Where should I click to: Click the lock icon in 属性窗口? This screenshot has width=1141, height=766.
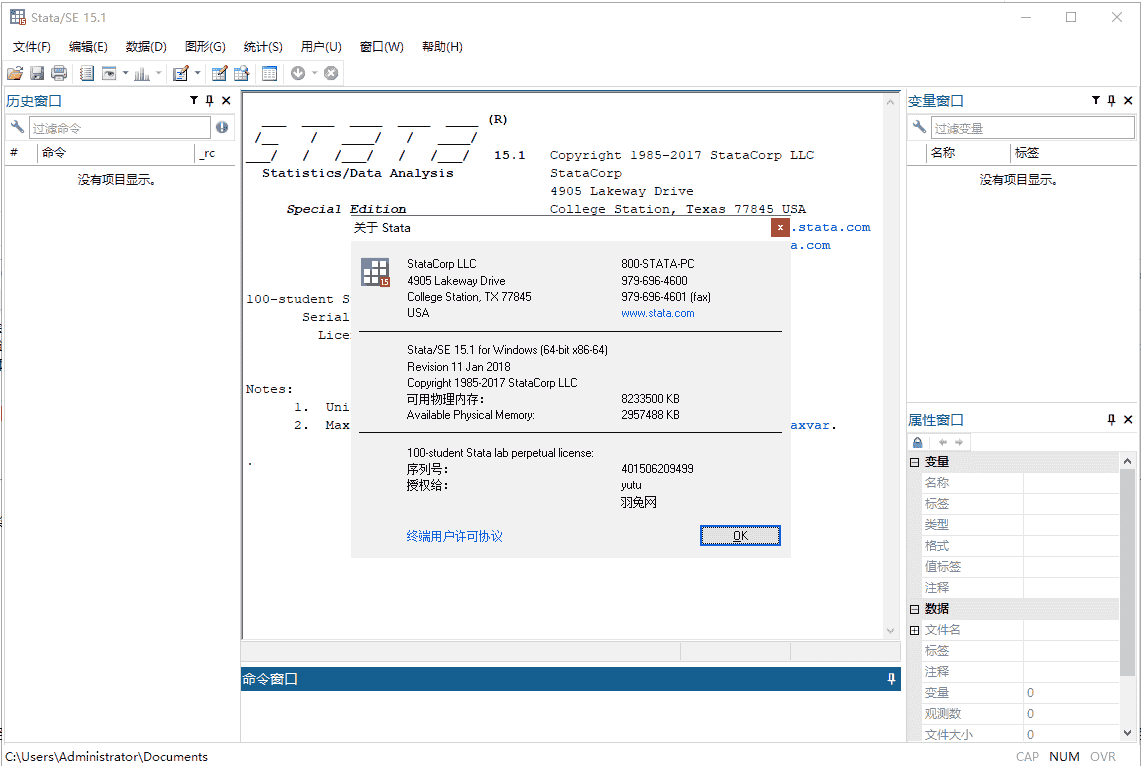(916, 441)
